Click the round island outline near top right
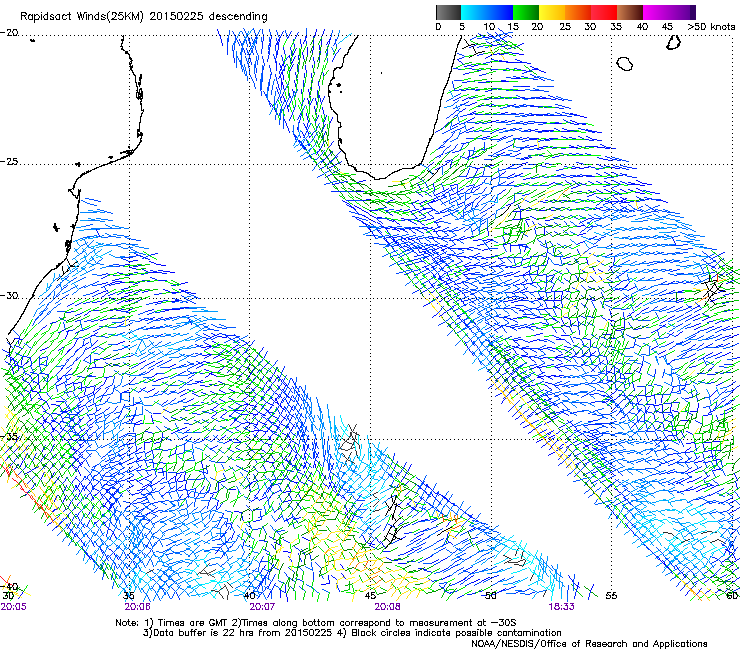Viewport: 740px width, 650px height. [x=624, y=64]
